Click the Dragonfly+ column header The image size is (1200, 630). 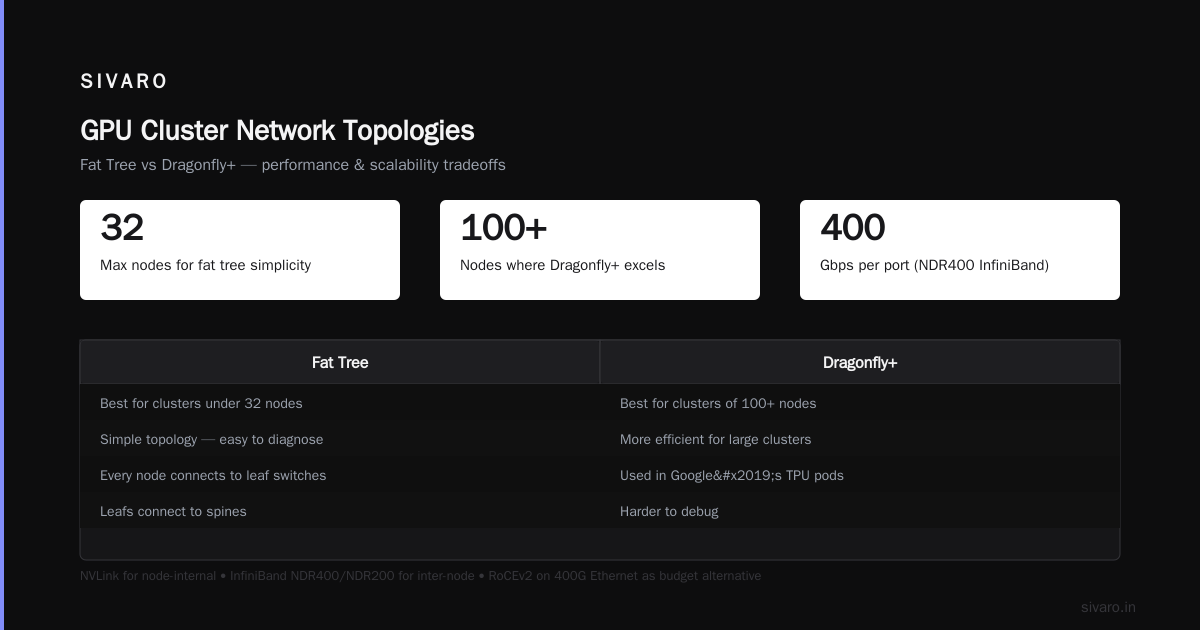coord(860,362)
